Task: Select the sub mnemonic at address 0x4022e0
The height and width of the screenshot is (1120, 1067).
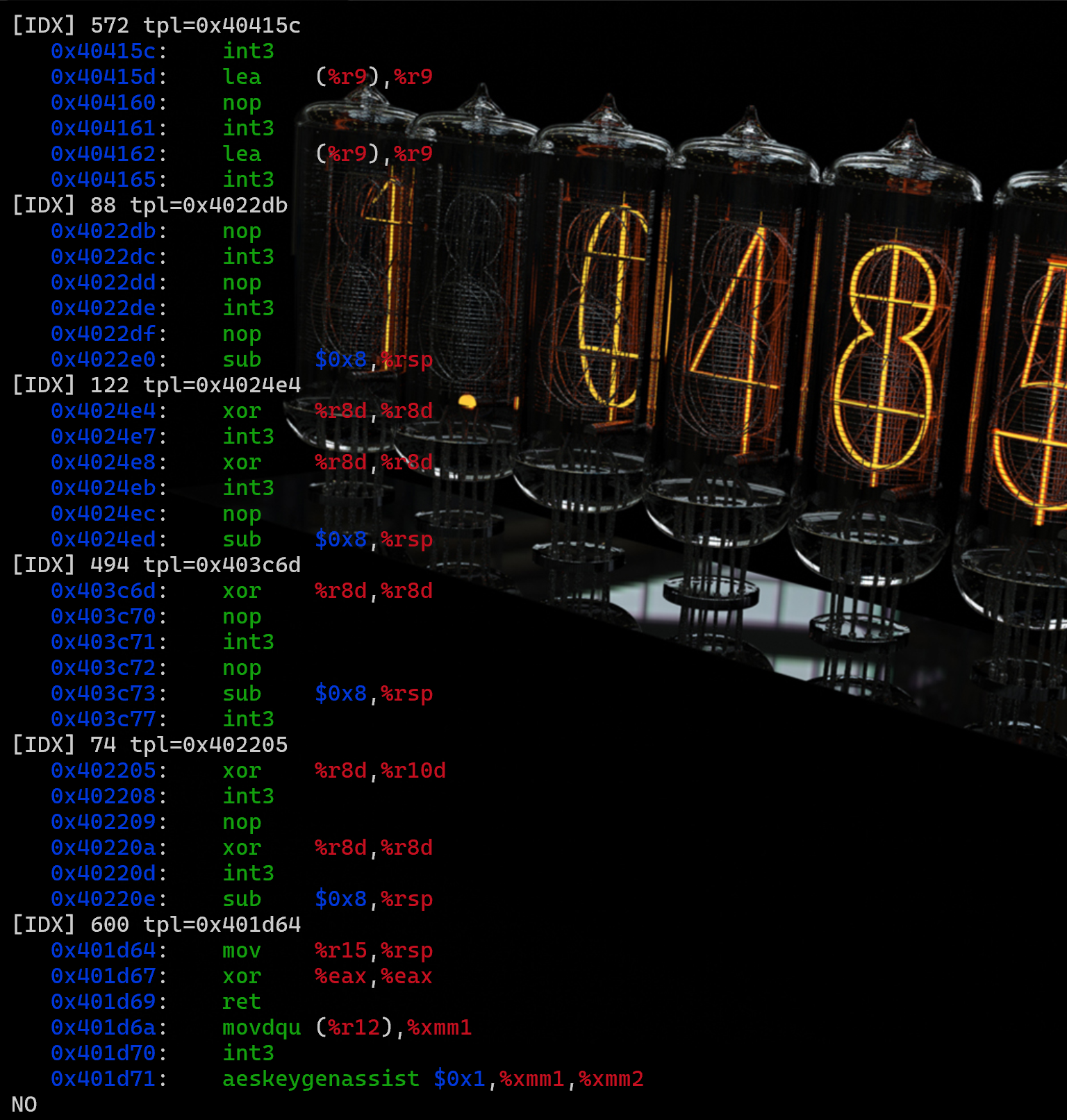Action: pos(242,359)
